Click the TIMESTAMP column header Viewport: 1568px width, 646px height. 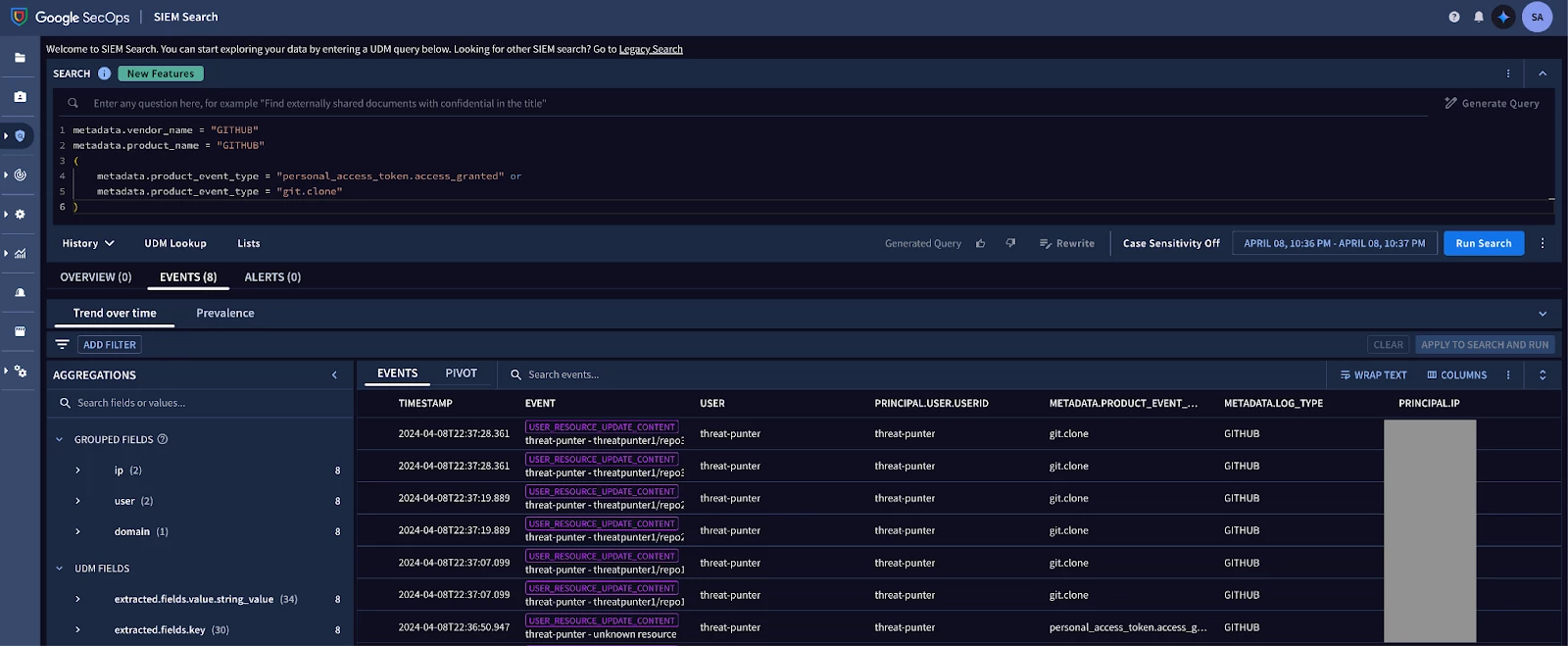point(425,403)
